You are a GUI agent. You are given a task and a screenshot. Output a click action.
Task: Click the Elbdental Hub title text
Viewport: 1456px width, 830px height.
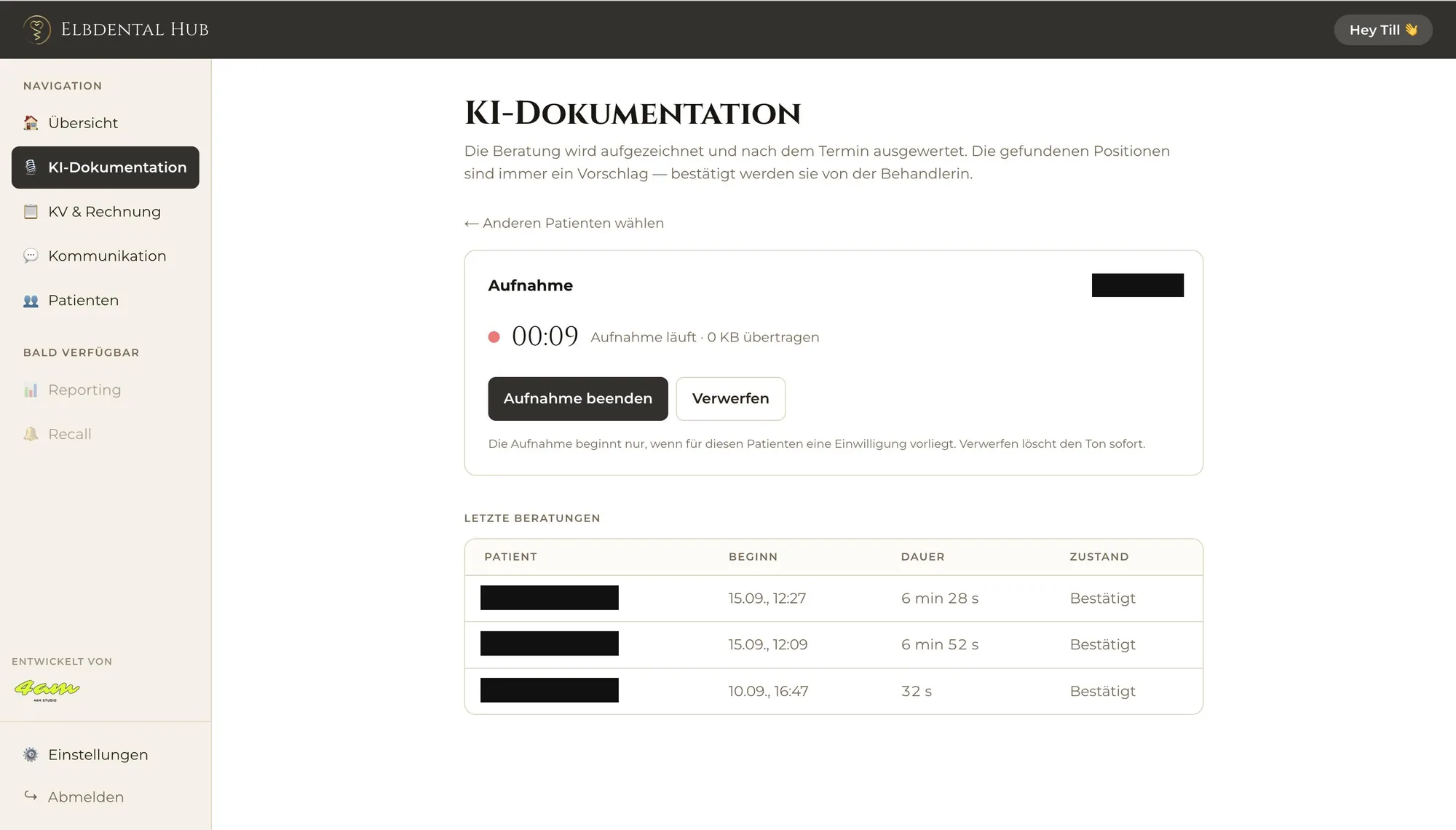(135, 30)
